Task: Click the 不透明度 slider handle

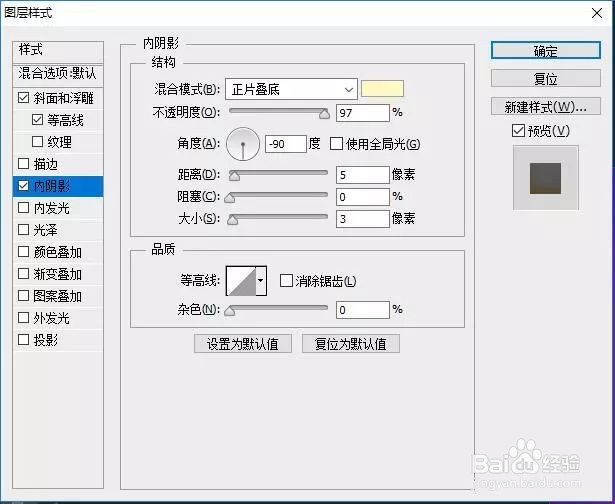Action: click(324, 114)
